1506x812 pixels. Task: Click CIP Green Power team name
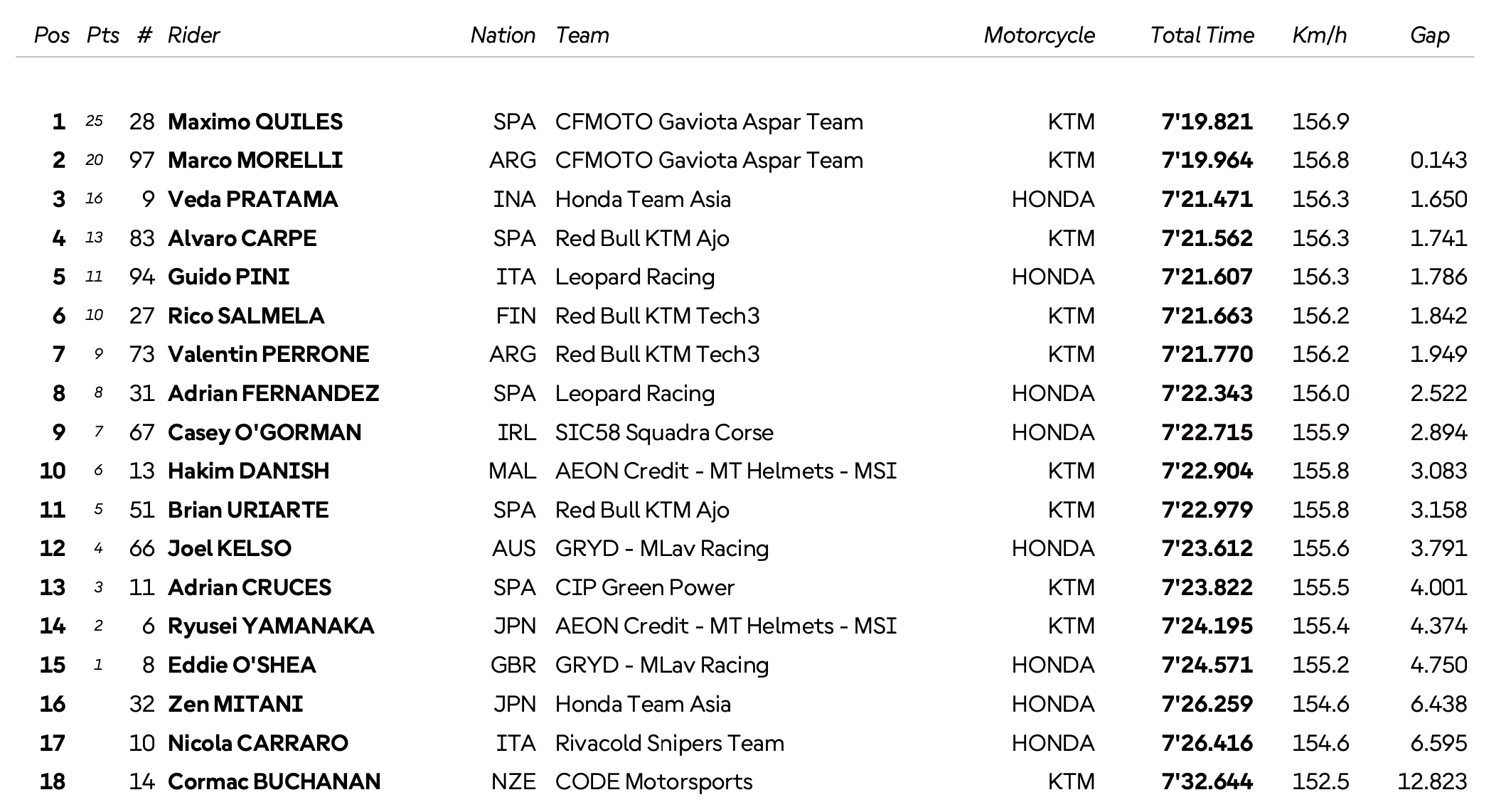pyautogui.click(x=644, y=587)
